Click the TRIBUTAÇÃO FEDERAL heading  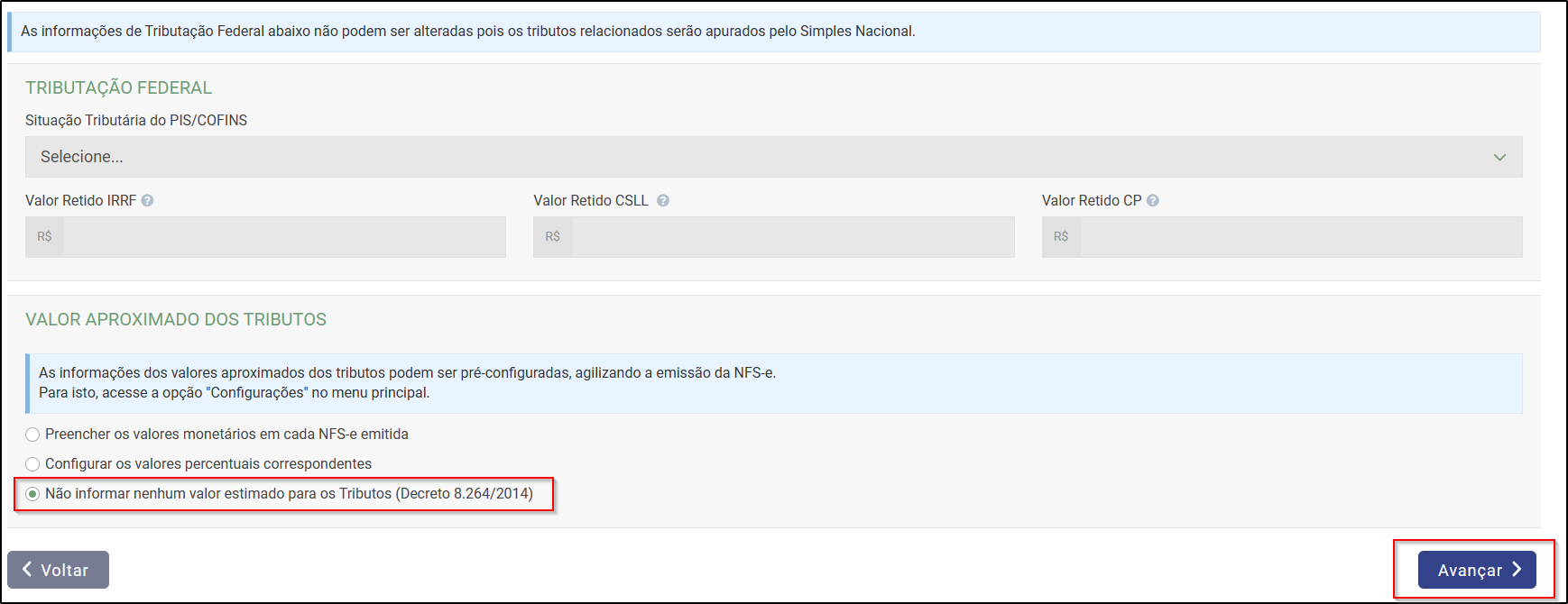[x=118, y=87]
